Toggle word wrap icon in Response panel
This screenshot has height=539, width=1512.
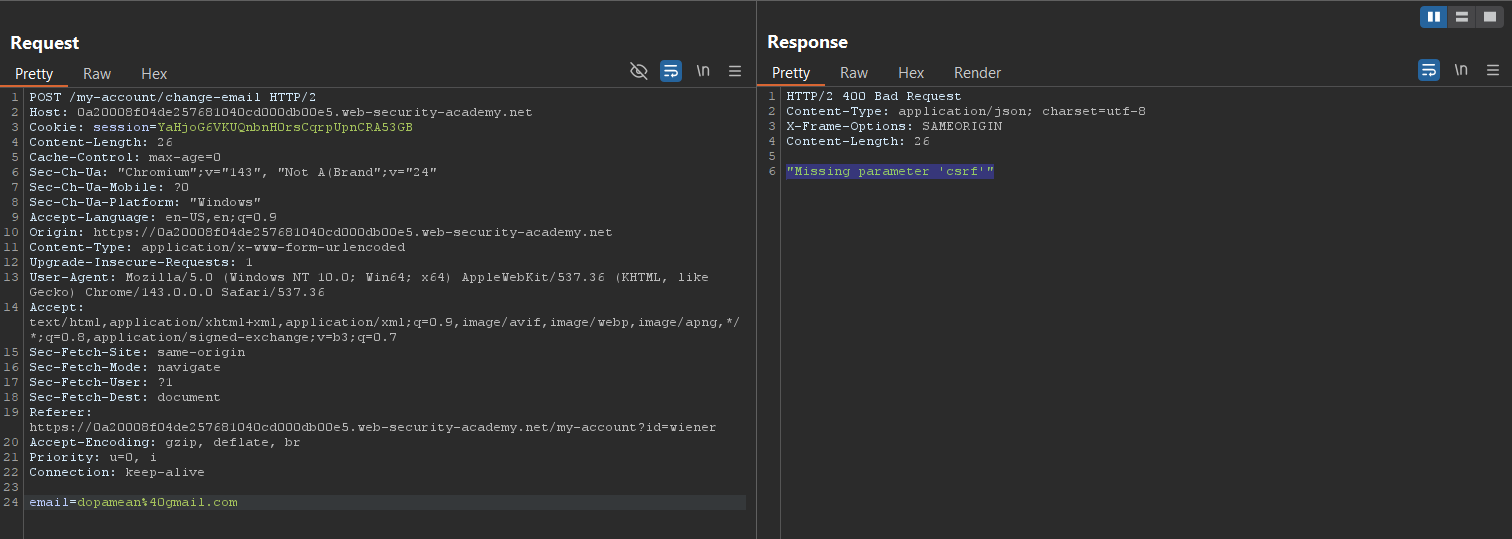coord(1429,70)
